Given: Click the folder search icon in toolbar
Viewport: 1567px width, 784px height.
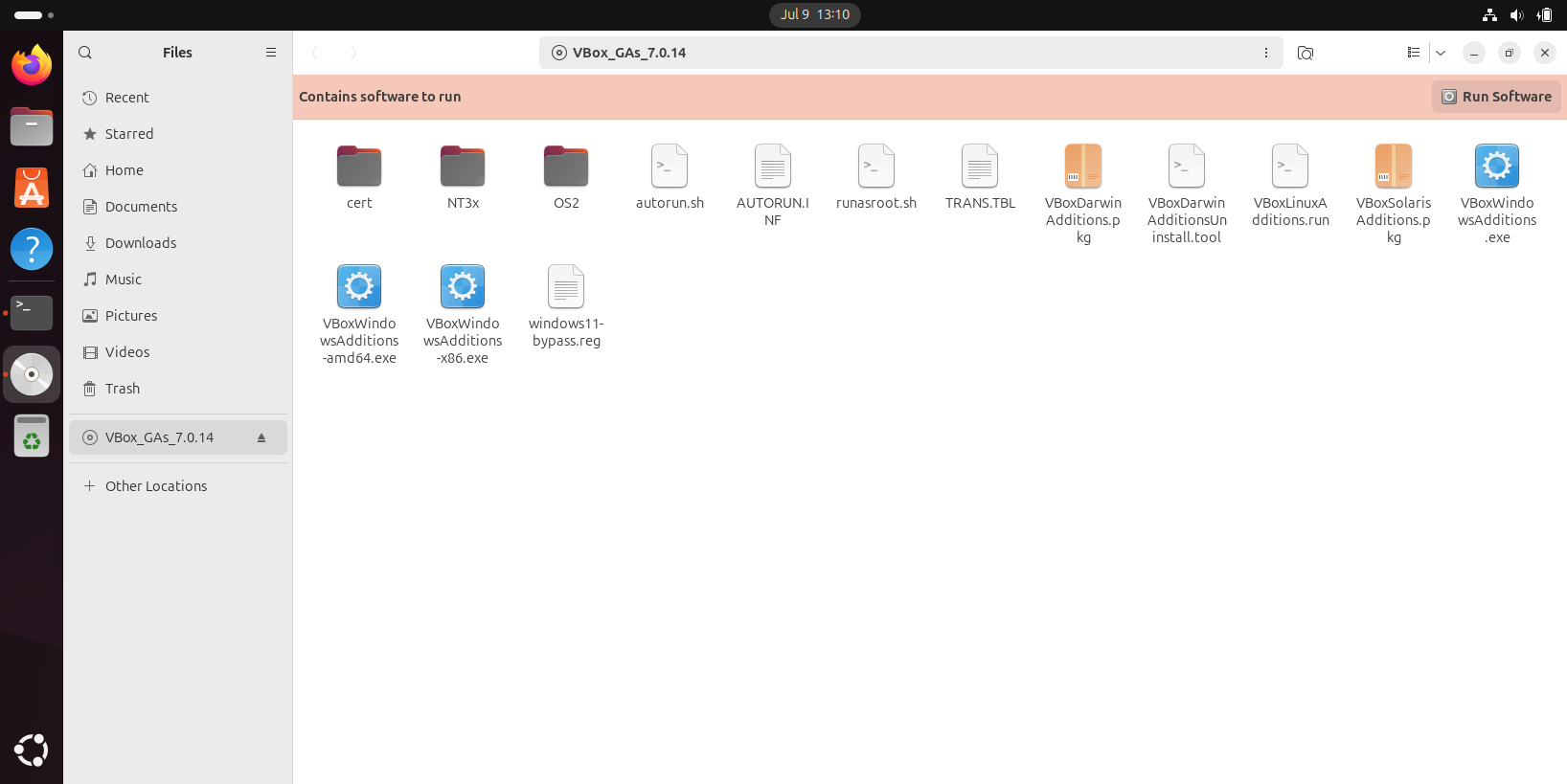Looking at the screenshot, I should click(x=1306, y=53).
